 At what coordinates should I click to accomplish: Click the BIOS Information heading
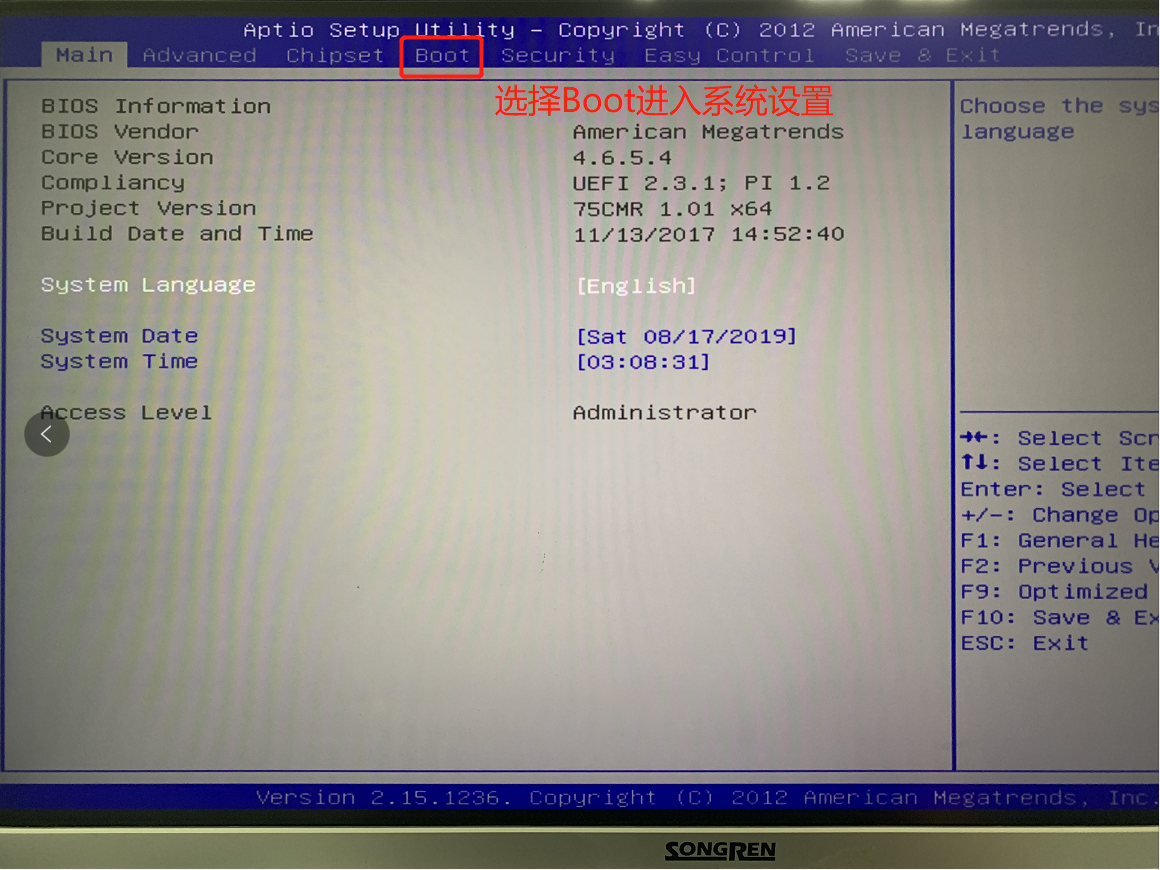click(156, 107)
